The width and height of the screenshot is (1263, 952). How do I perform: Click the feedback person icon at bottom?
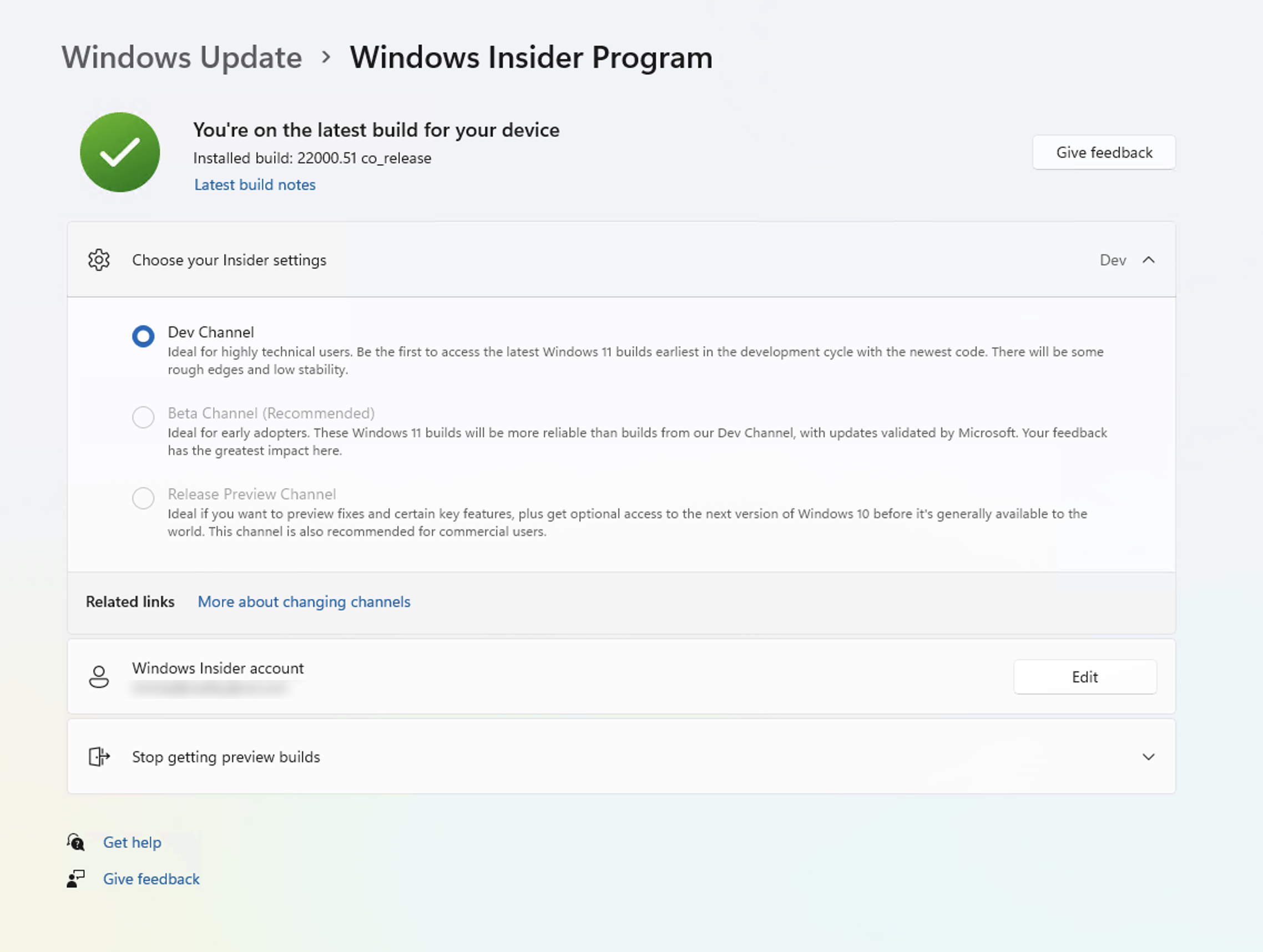[x=76, y=879]
